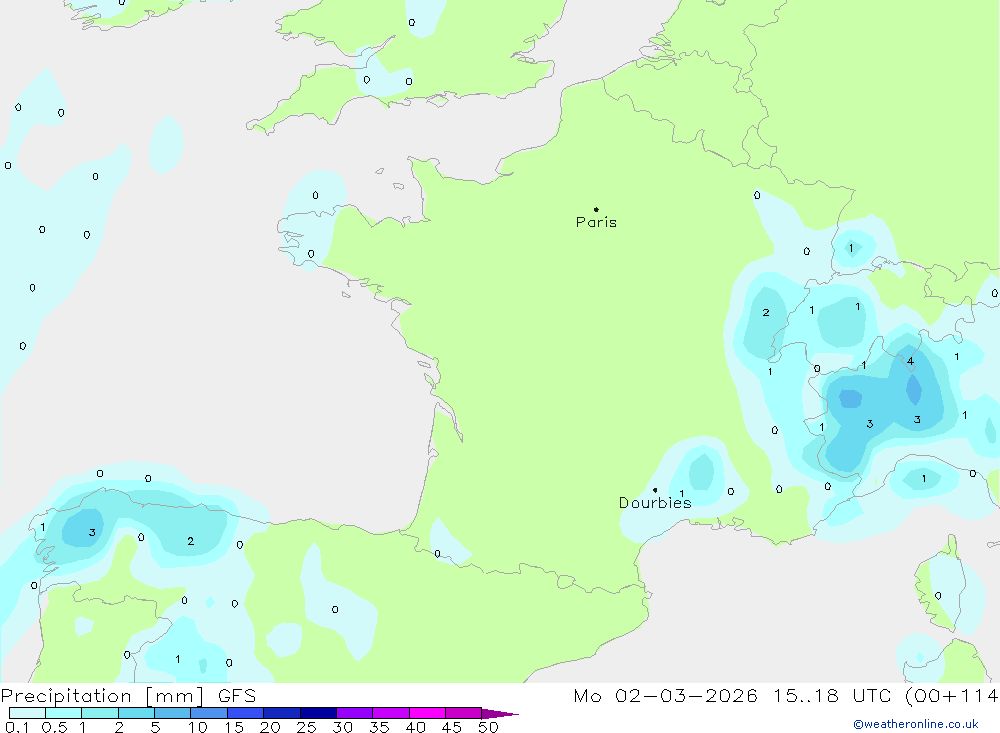
Task: Click the legend scale value '25'
Action: pos(306,727)
